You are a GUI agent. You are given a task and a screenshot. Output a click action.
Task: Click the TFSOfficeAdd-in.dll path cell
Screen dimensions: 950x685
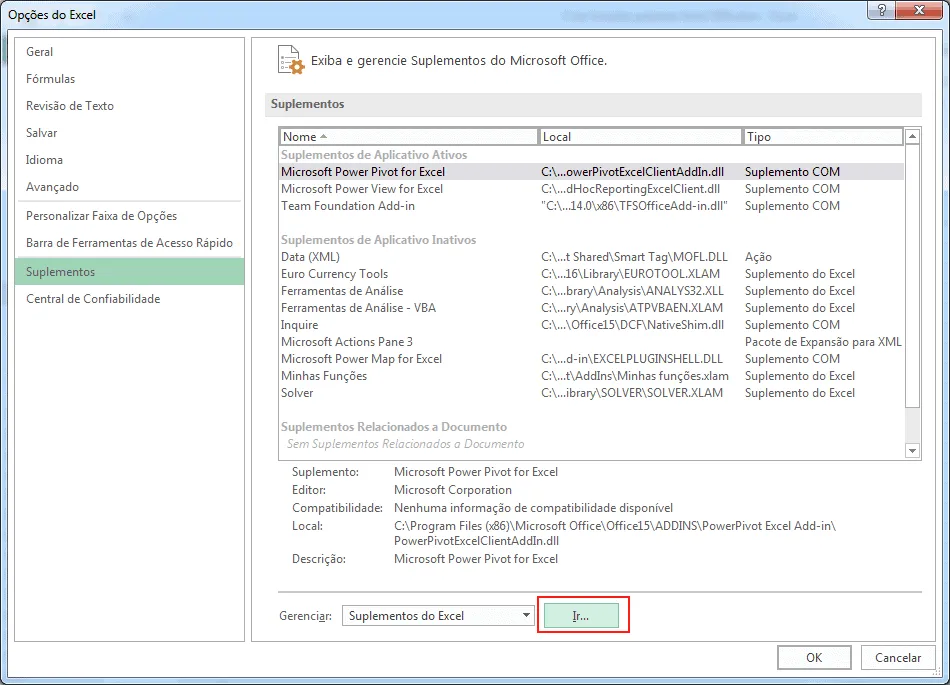[634, 206]
